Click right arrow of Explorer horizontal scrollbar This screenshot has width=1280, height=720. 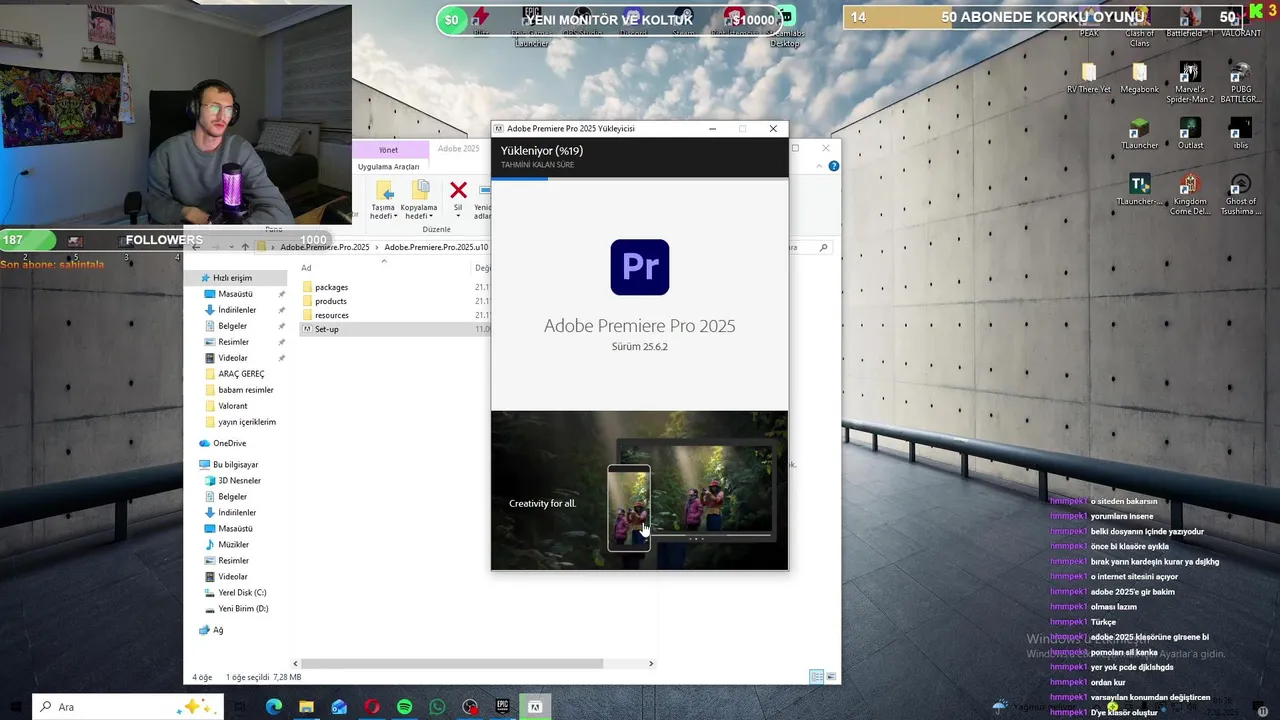coord(651,663)
